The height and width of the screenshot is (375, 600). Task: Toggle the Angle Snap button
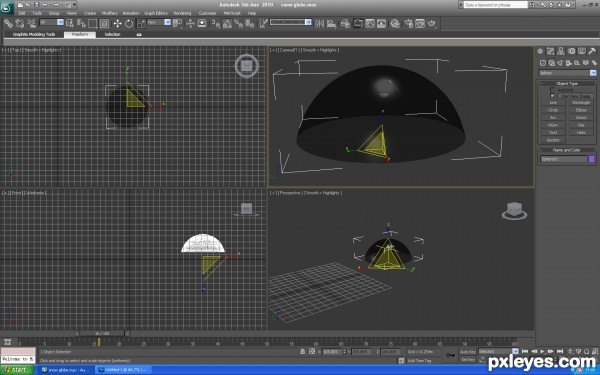click(227, 24)
